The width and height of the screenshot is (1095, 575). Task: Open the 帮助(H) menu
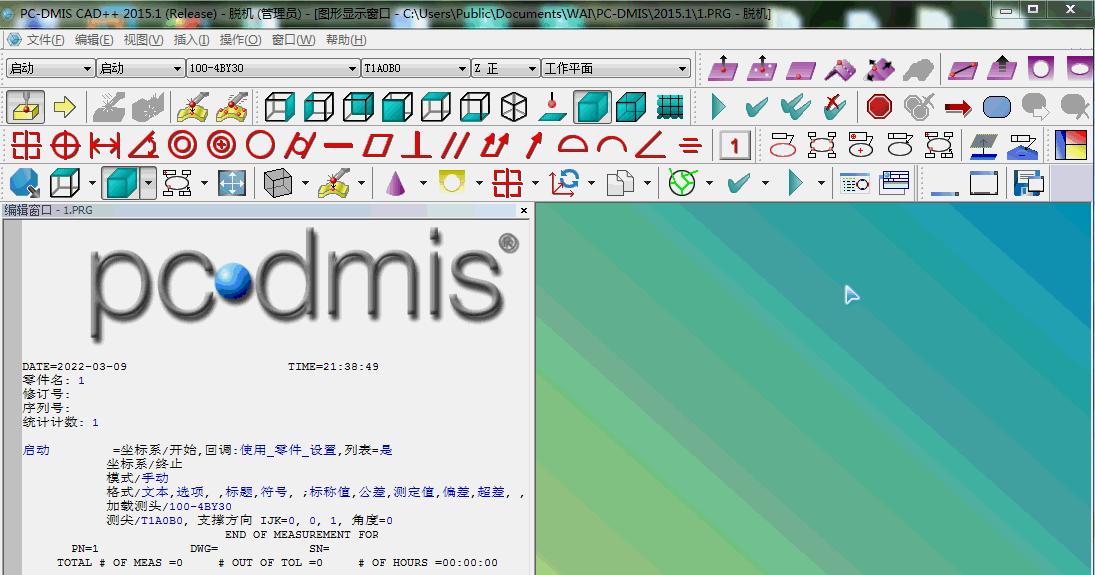tap(346, 40)
